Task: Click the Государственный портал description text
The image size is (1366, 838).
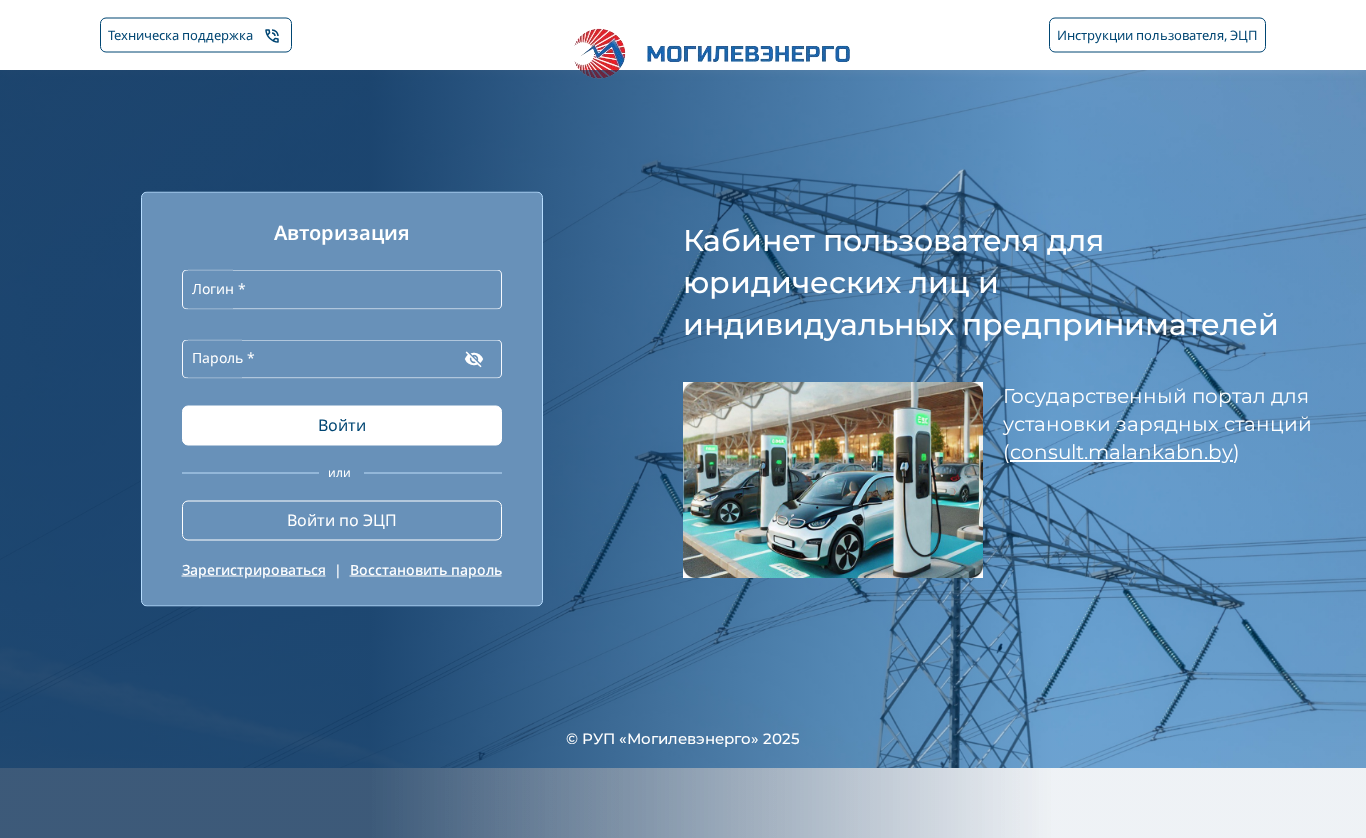Action: coord(1157,424)
